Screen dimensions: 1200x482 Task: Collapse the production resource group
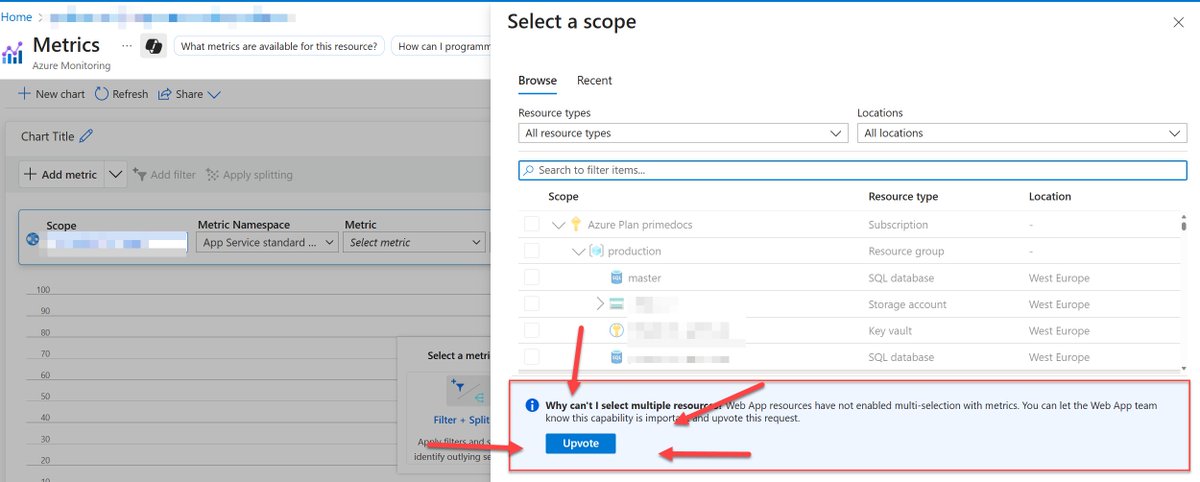[578, 251]
